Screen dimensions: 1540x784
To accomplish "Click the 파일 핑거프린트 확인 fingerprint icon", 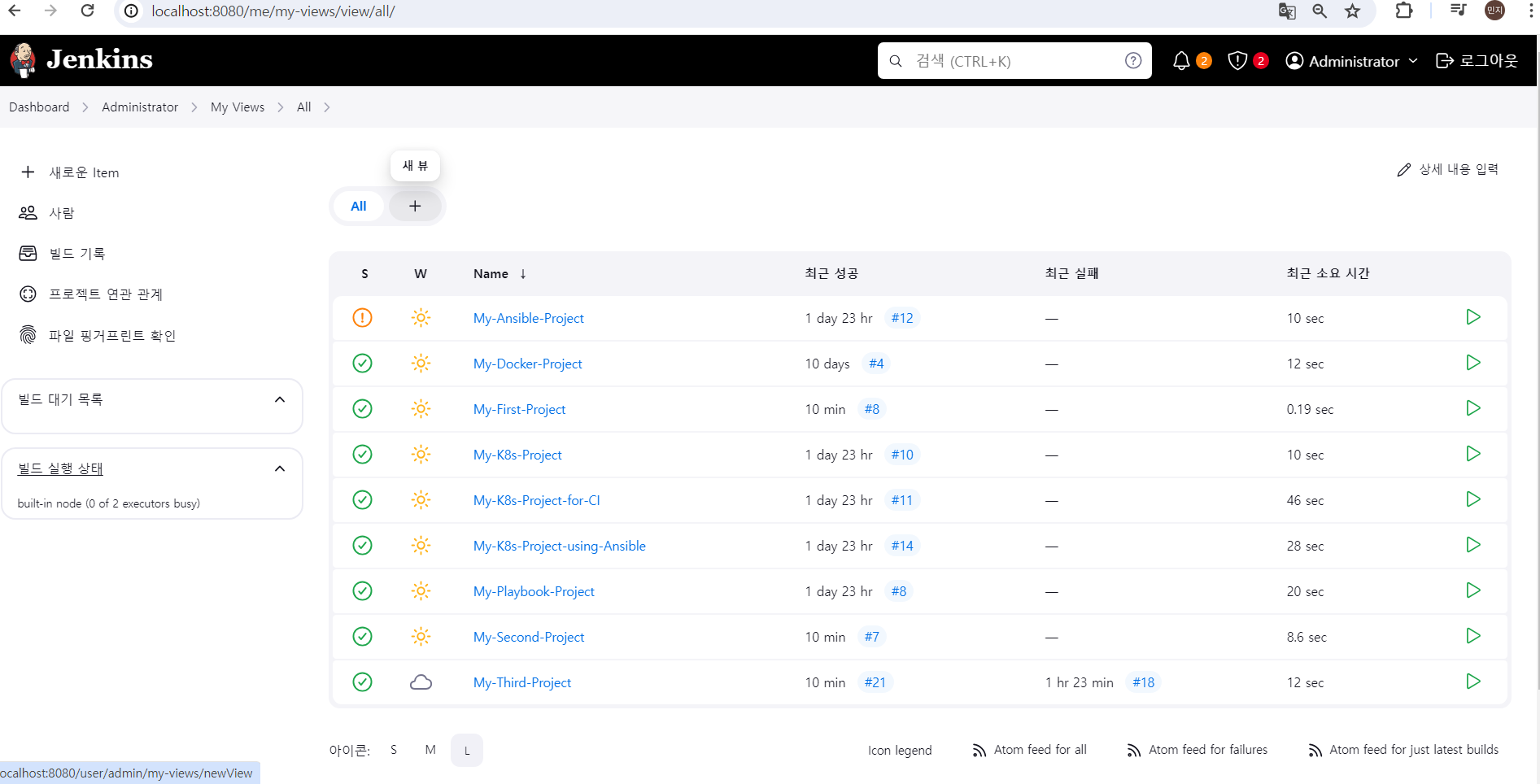I will [x=28, y=334].
